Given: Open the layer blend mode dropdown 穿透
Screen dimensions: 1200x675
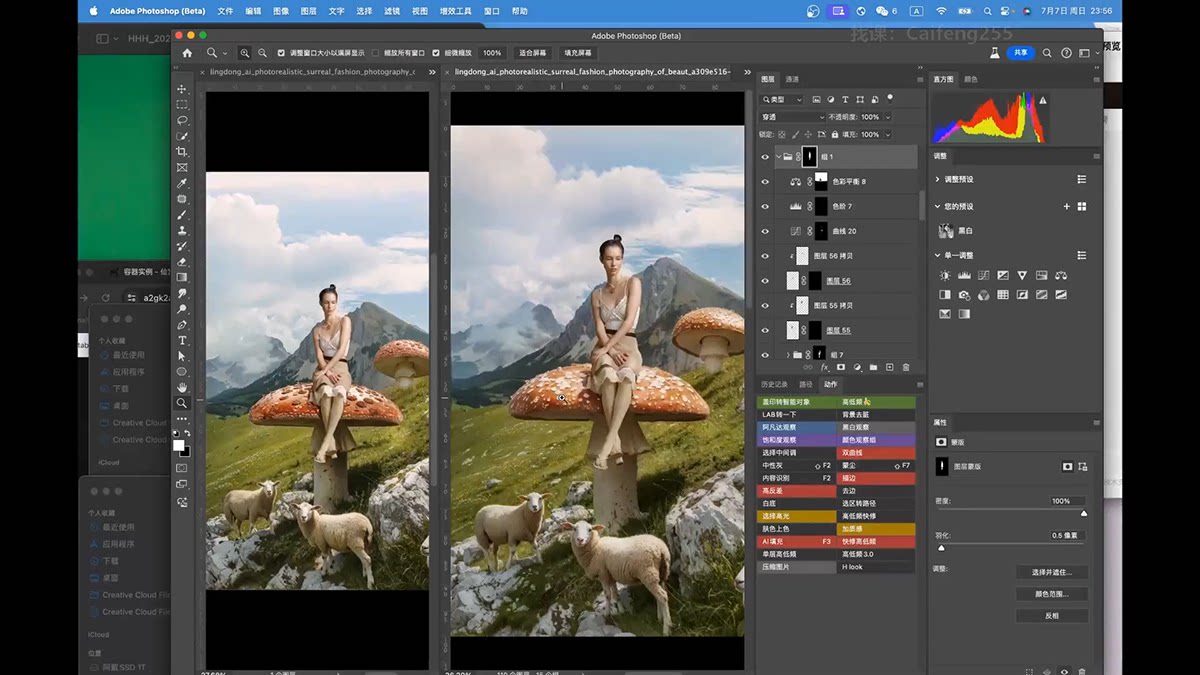Looking at the screenshot, I should tap(790, 117).
